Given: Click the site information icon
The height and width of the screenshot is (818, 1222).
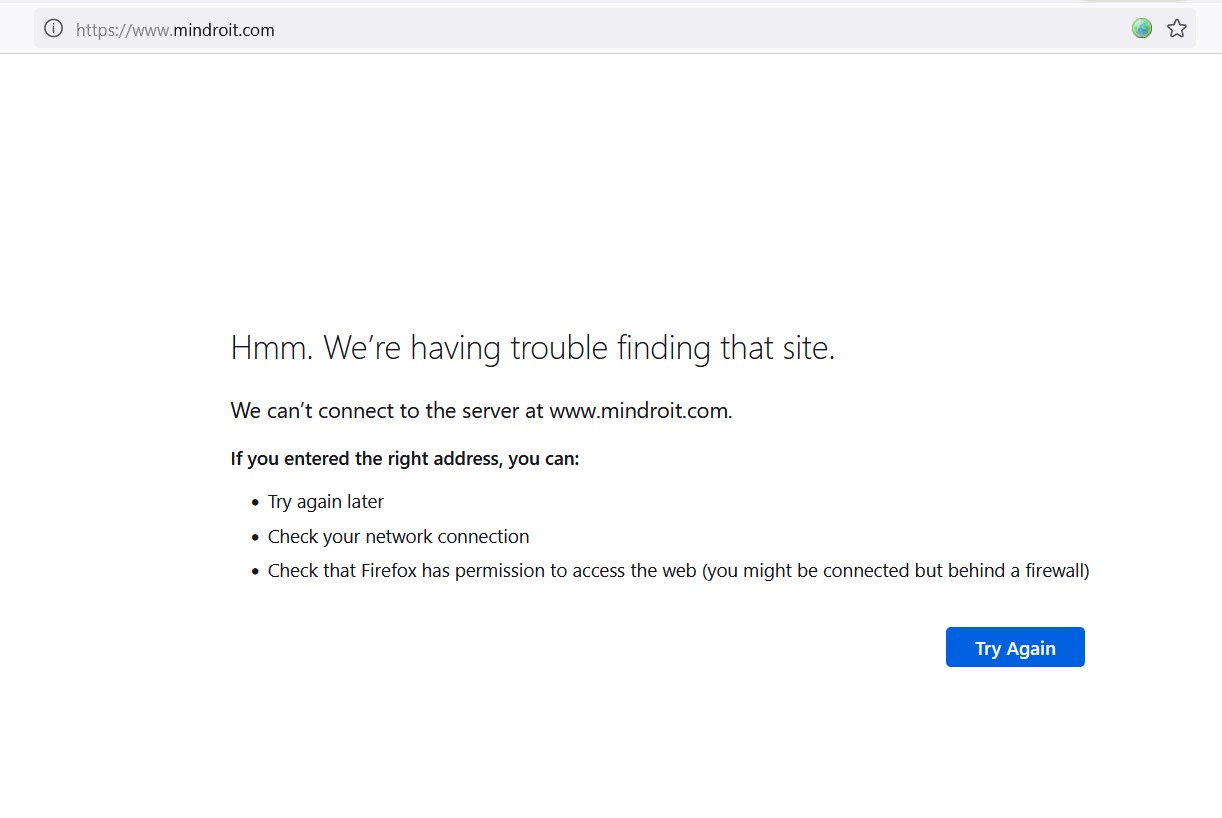Looking at the screenshot, I should point(54,29).
